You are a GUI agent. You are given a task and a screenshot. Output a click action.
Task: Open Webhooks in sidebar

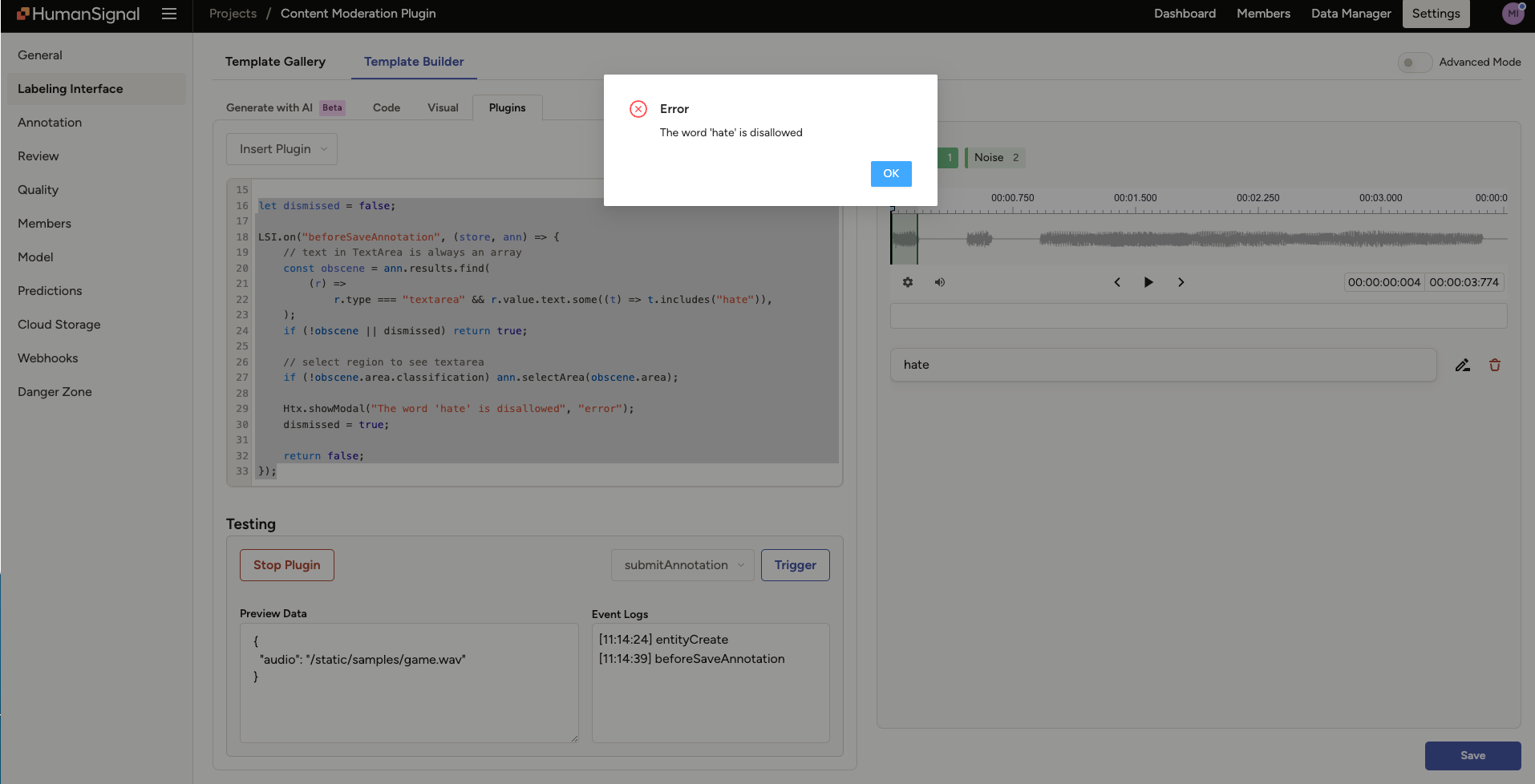tap(96, 358)
